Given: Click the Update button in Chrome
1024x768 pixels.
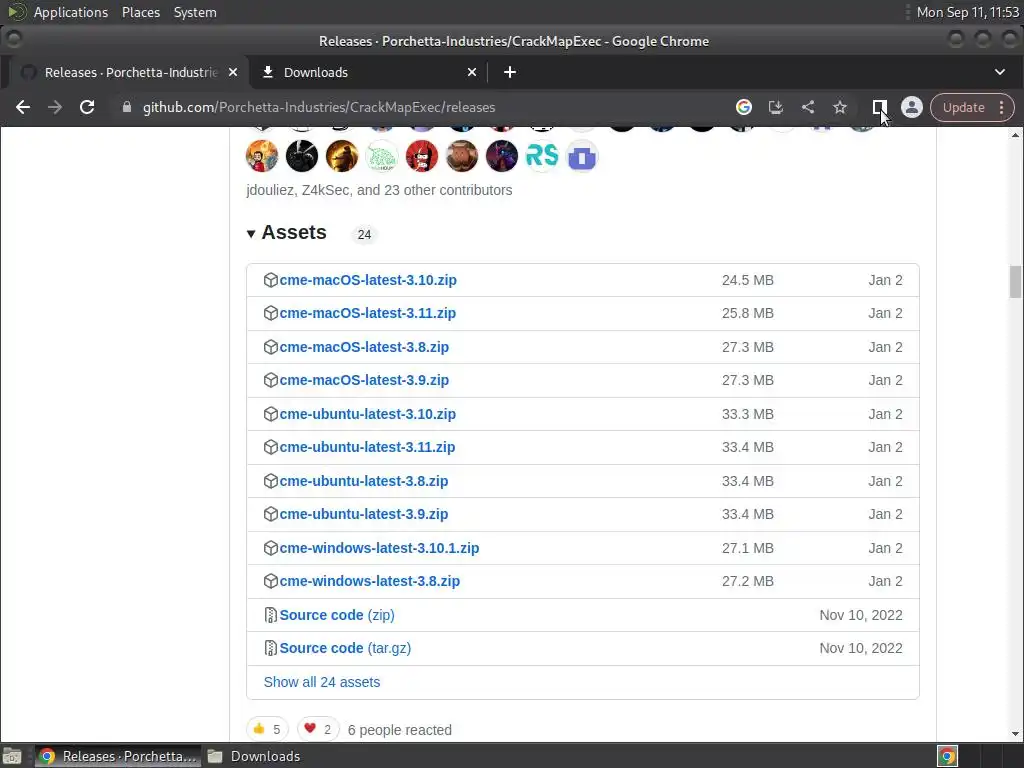Looking at the screenshot, I should 963,107.
